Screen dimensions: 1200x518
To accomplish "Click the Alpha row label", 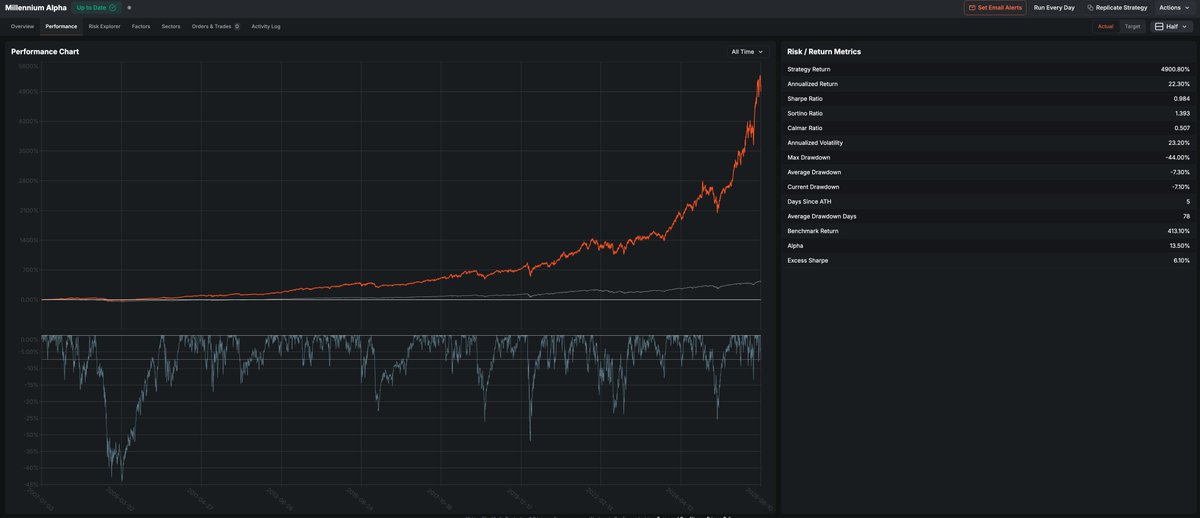I will 795,245.
